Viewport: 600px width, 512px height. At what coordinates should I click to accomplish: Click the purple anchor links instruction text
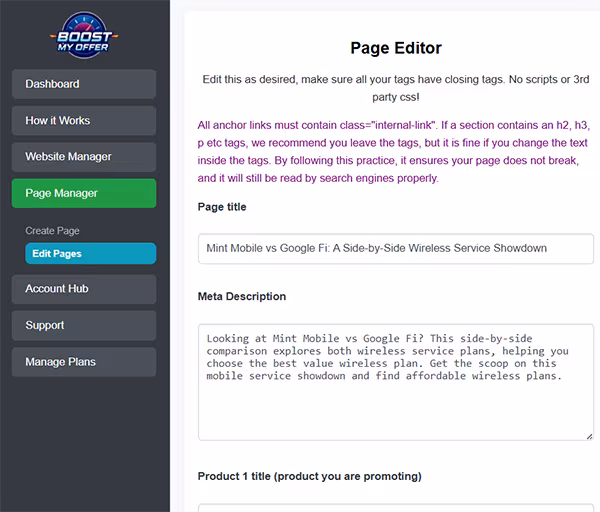pos(394,152)
